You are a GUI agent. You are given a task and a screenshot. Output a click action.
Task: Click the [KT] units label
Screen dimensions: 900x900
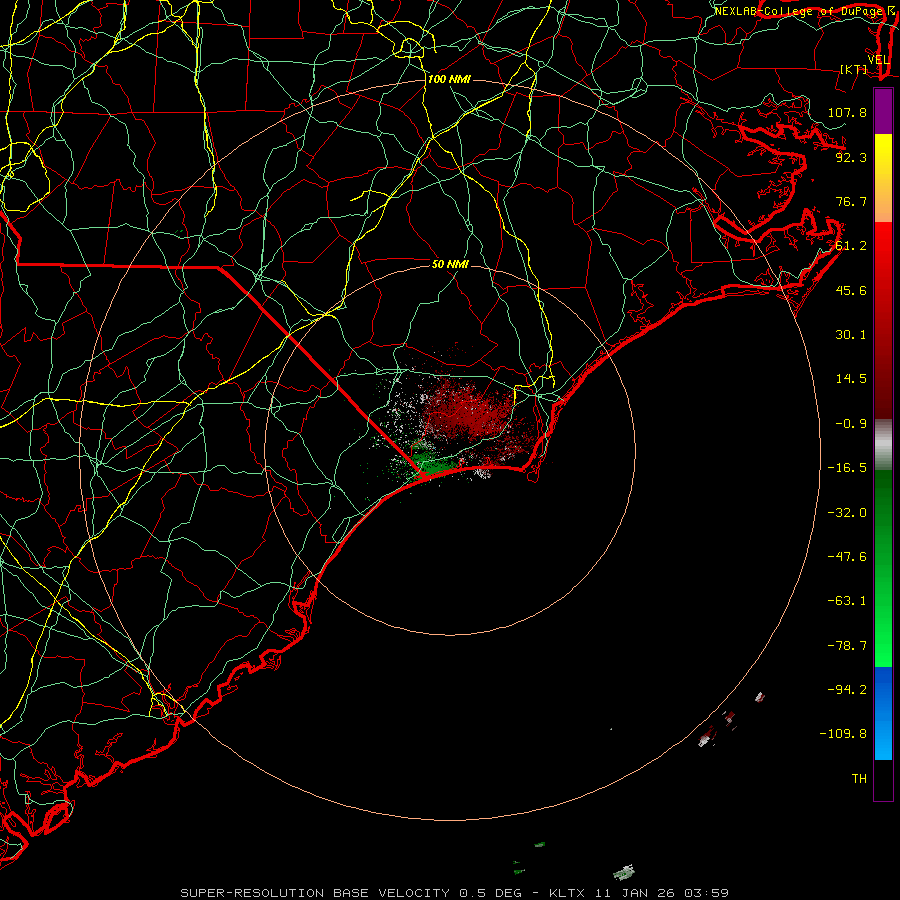click(854, 69)
